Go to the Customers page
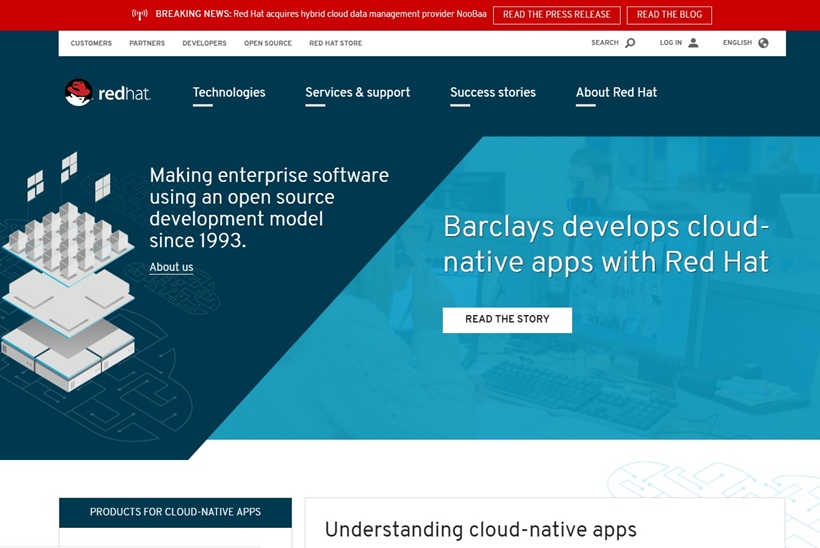Screen dimensions: 820x548 pyautogui.click(x=91, y=43)
